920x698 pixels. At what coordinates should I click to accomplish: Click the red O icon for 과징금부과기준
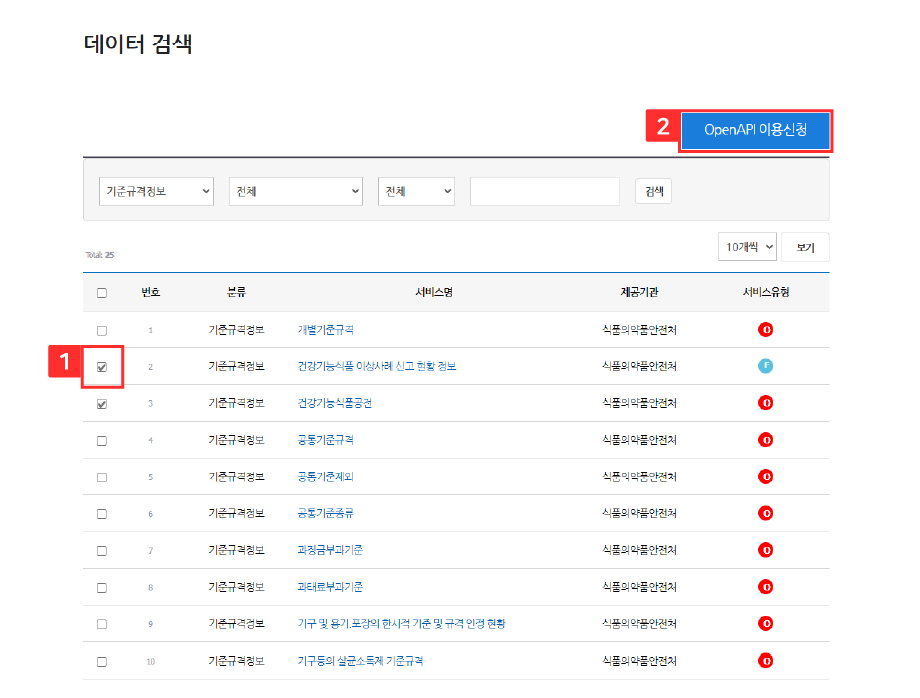pos(765,550)
